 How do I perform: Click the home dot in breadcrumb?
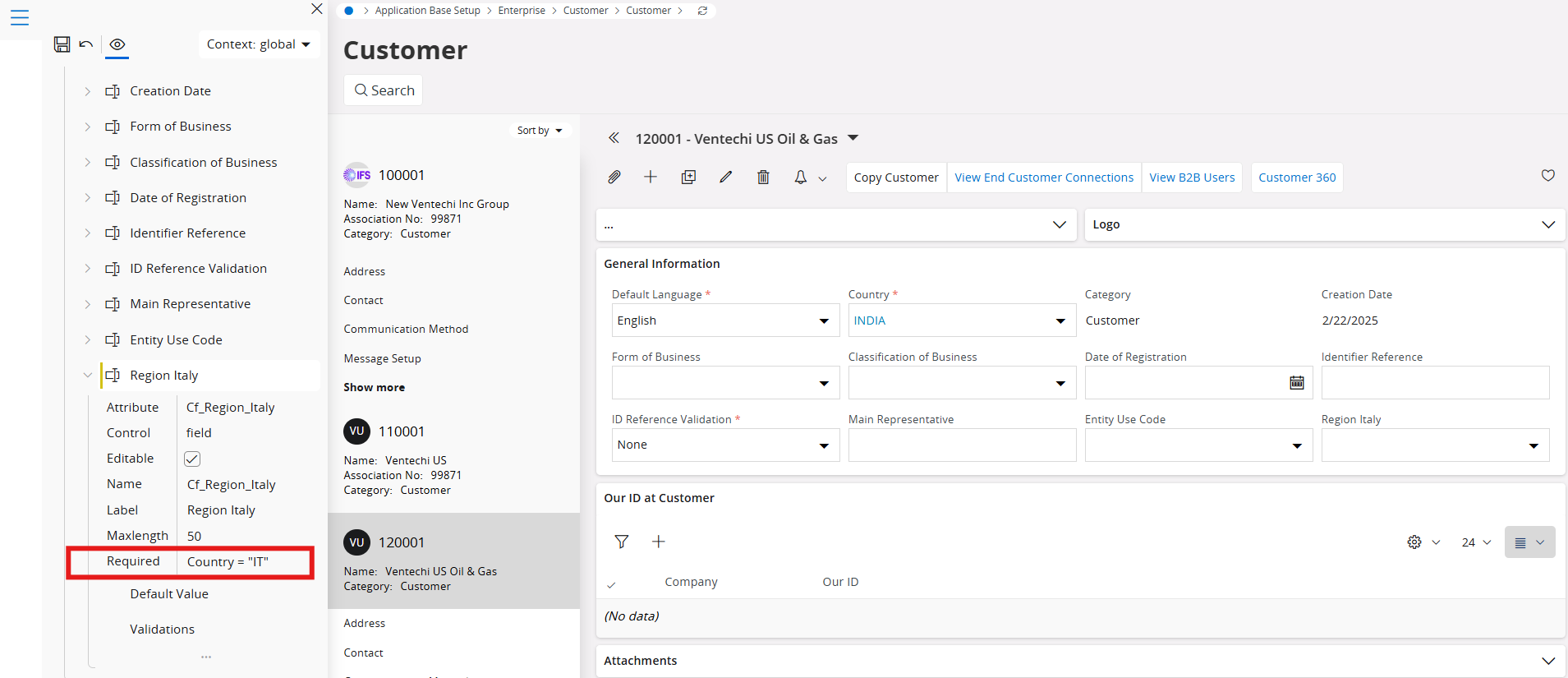pyautogui.click(x=349, y=11)
